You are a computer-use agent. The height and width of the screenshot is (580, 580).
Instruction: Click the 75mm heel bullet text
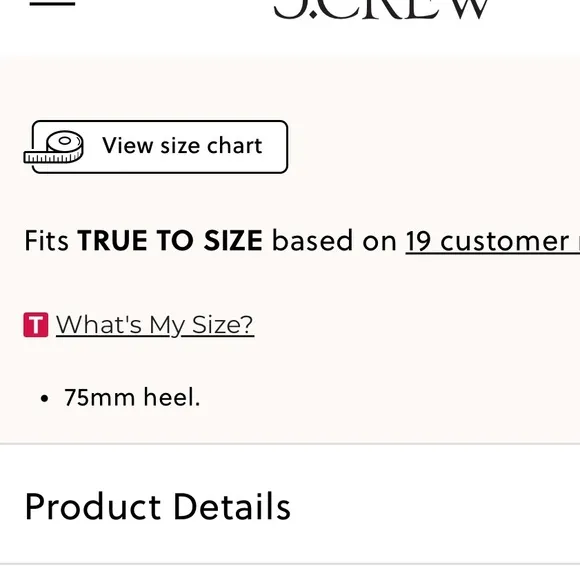pos(132,397)
